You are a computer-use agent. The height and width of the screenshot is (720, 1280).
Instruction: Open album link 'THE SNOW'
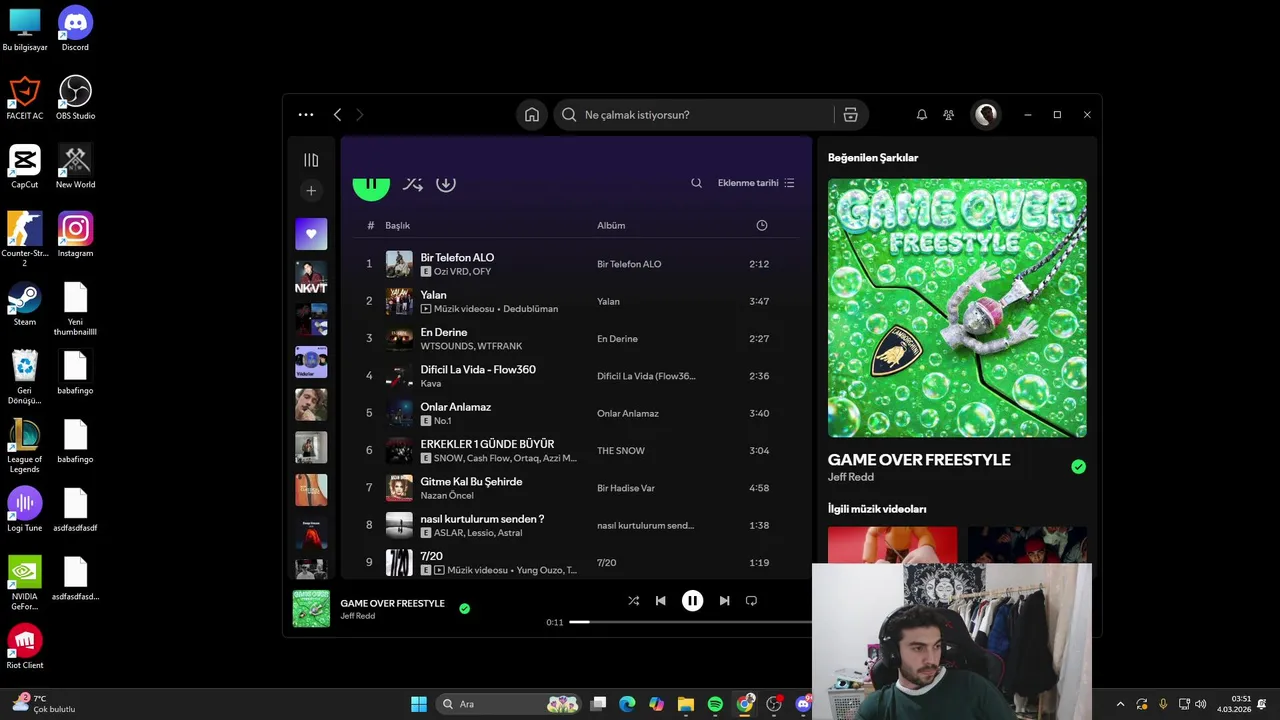(621, 451)
